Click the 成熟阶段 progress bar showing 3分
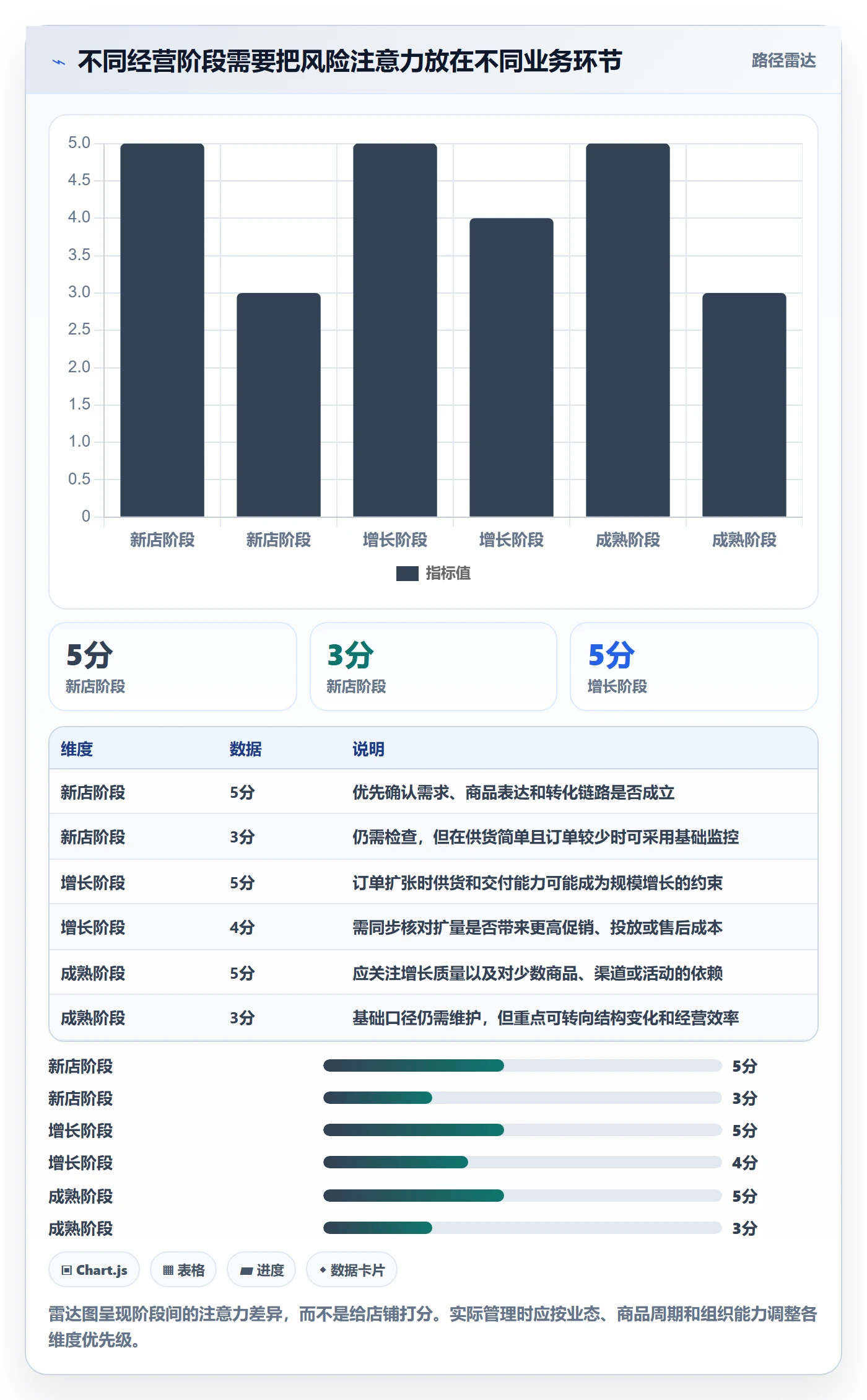The height and width of the screenshot is (1400, 867). tap(522, 1228)
